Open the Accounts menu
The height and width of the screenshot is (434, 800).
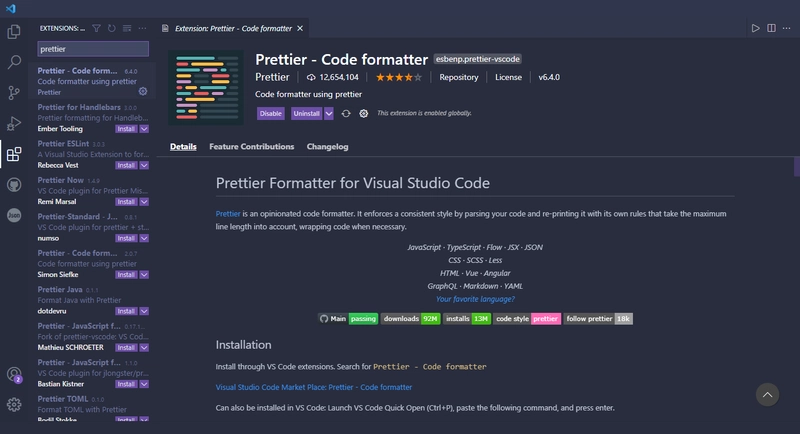tap(14, 375)
